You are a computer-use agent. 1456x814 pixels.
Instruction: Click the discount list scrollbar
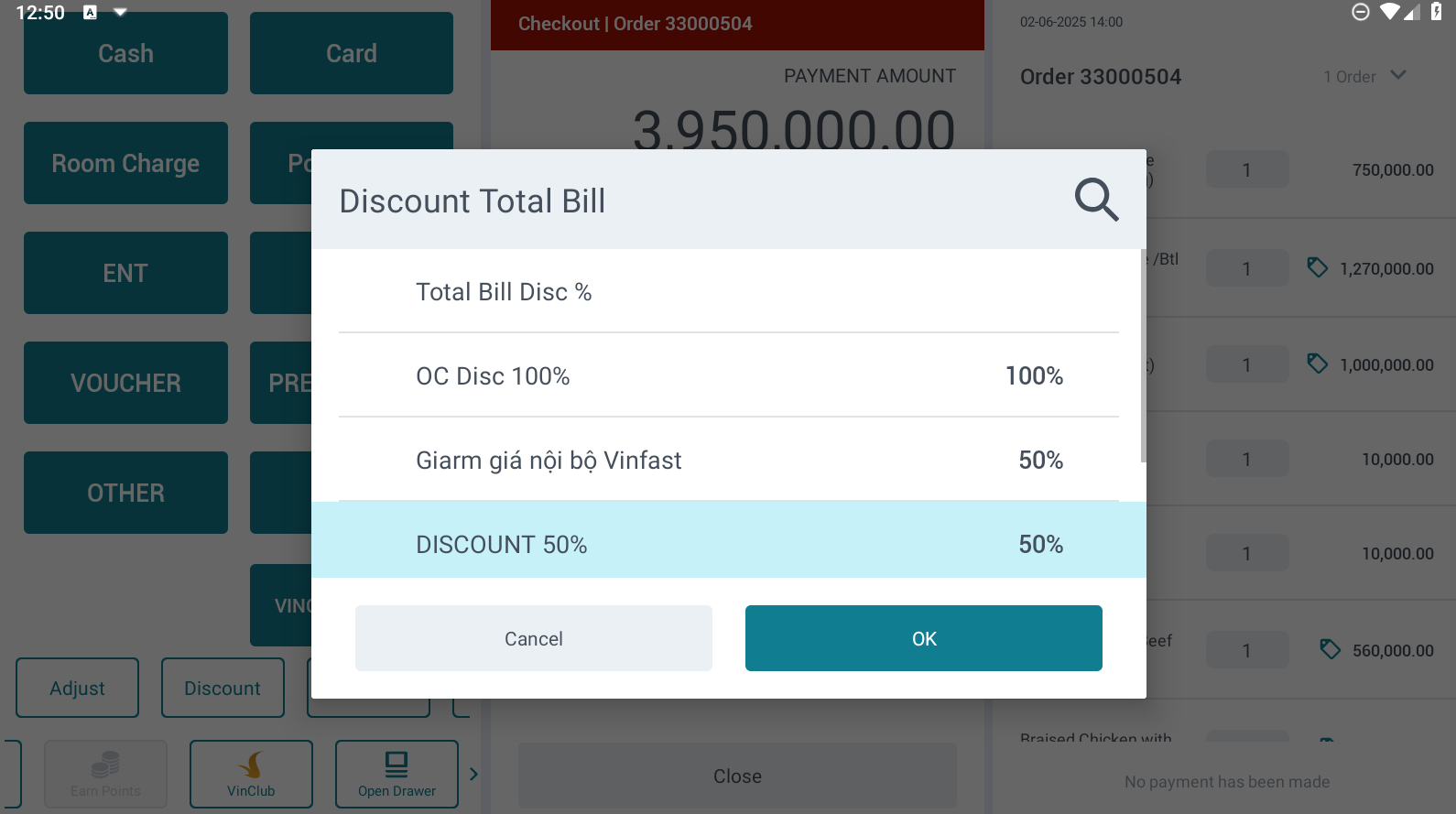tap(1143, 357)
